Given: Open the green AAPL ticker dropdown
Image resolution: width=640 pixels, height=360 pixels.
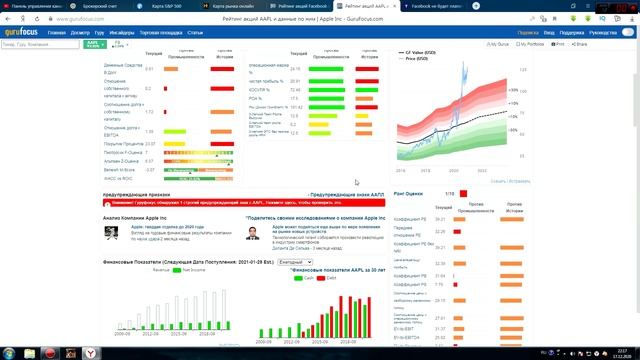Looking at the screenshot, I should point(95,44).
